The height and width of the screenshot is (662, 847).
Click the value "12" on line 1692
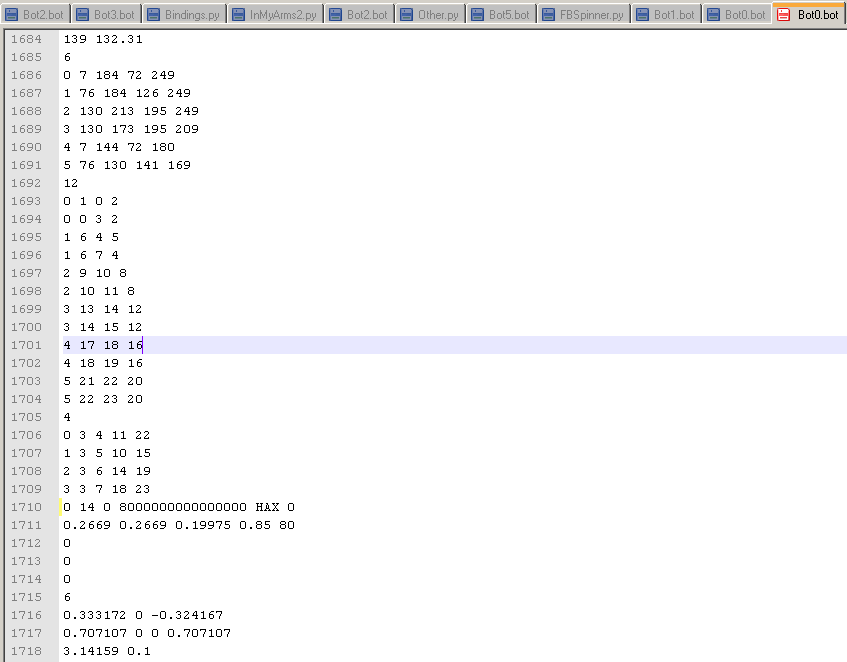click(71, 183)
